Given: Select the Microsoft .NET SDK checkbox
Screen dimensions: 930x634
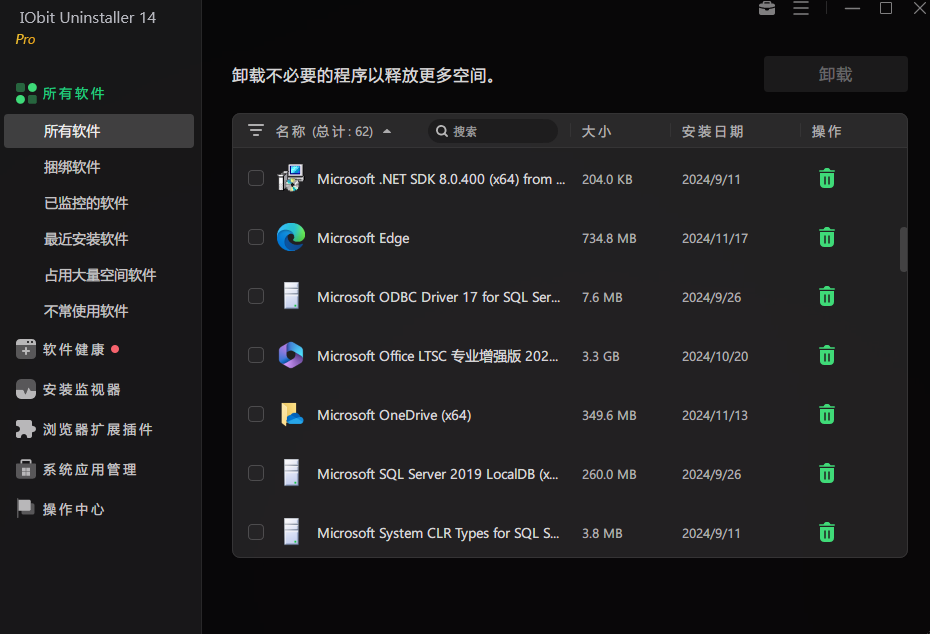Looking at the screenshot, I should pyautogui.click(x=256, y=179).
